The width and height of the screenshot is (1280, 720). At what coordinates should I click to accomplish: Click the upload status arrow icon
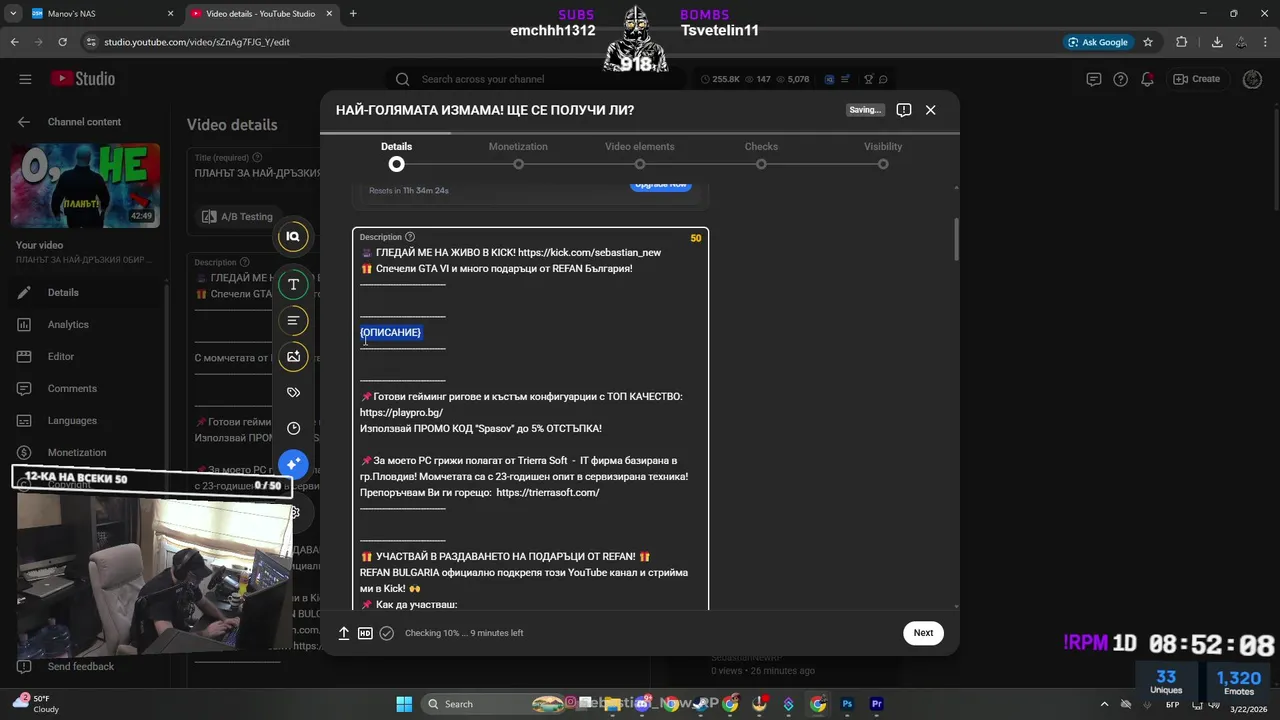point(344,633)
